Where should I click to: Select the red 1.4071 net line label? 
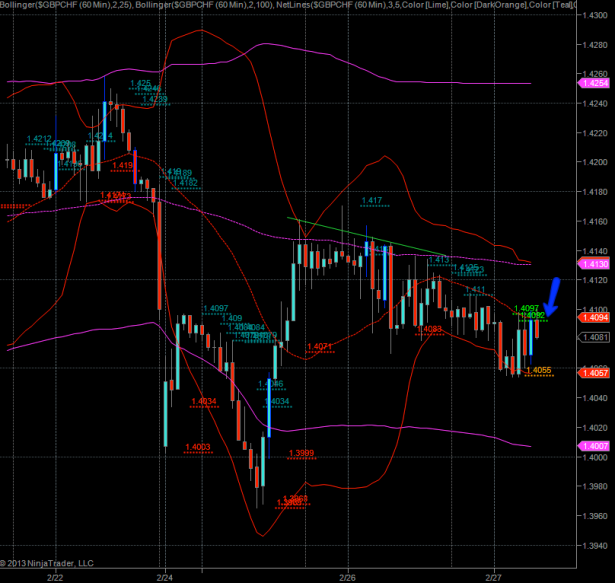click(320, 346)
